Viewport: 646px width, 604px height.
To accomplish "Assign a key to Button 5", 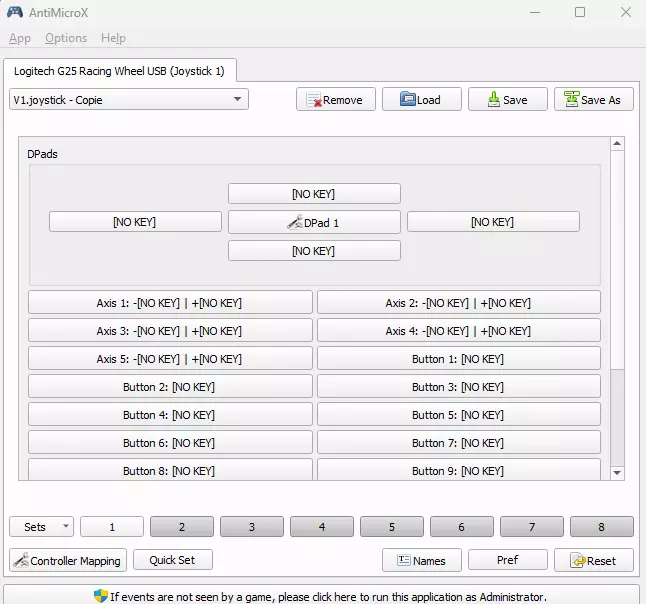I will pos(459,415).
